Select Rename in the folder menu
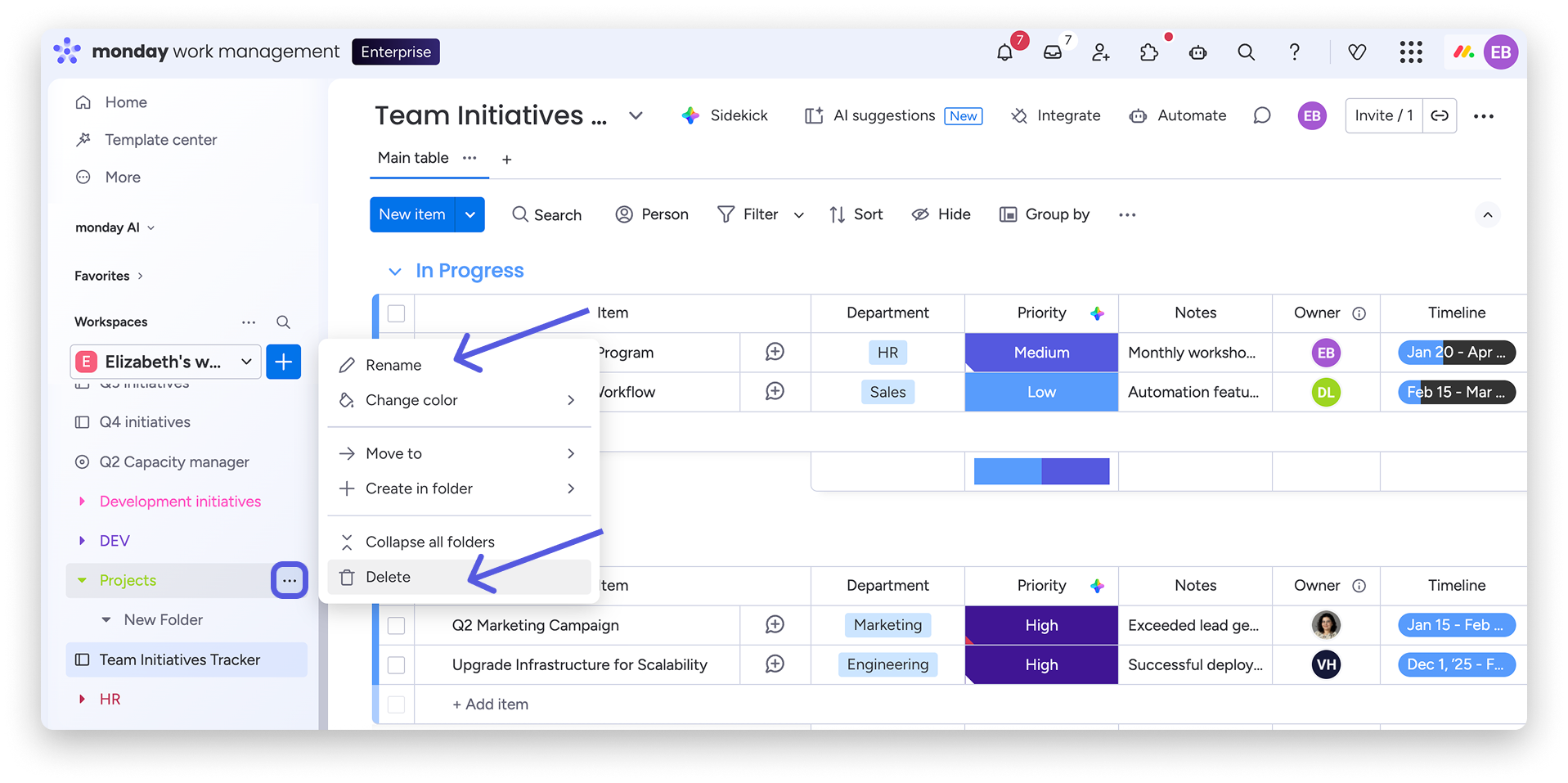Image resolution: width=1568 pixels, height=783 pixels. [393, 365]
